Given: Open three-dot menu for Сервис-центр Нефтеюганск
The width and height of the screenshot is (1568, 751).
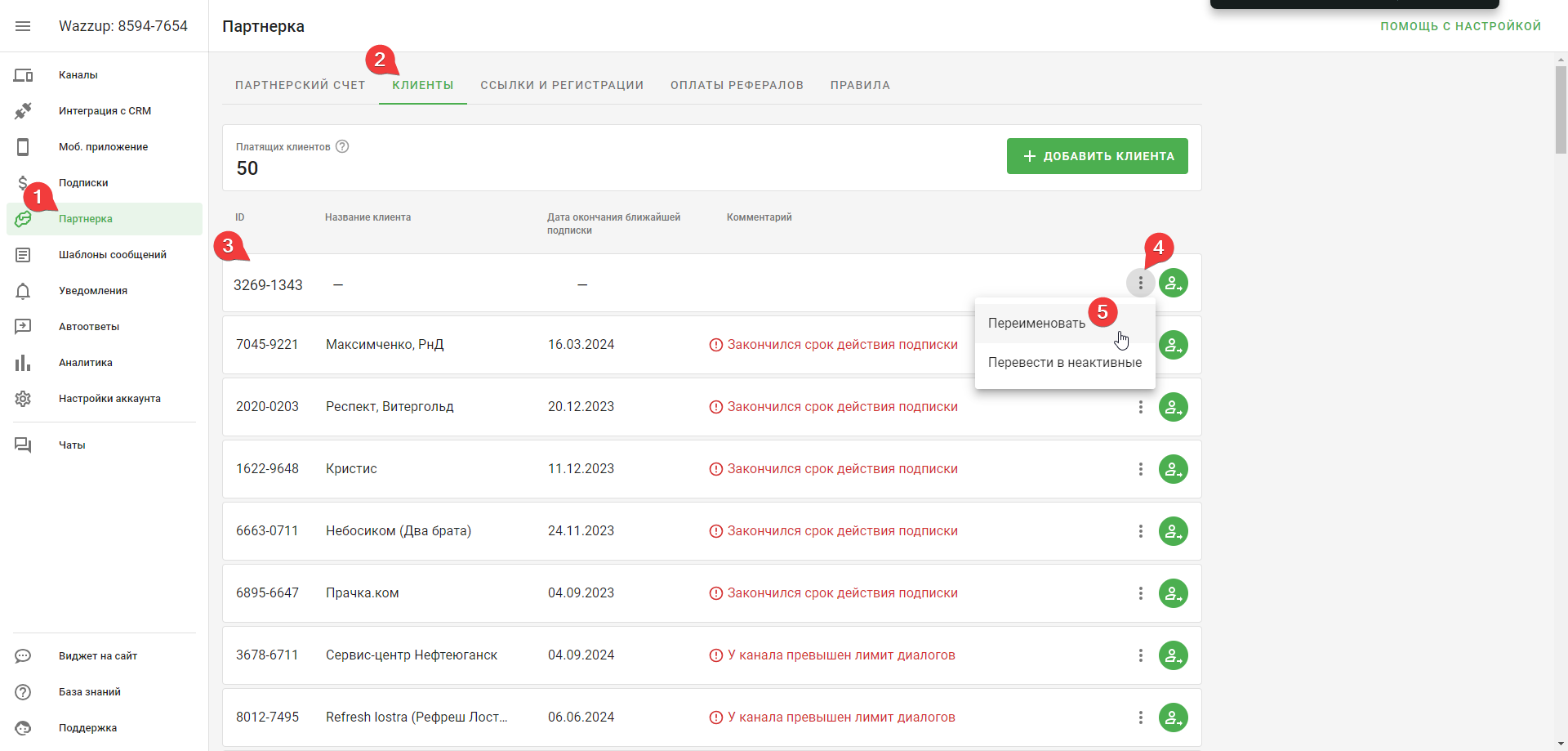Looking at the screenshot, I should (1141, 655).
